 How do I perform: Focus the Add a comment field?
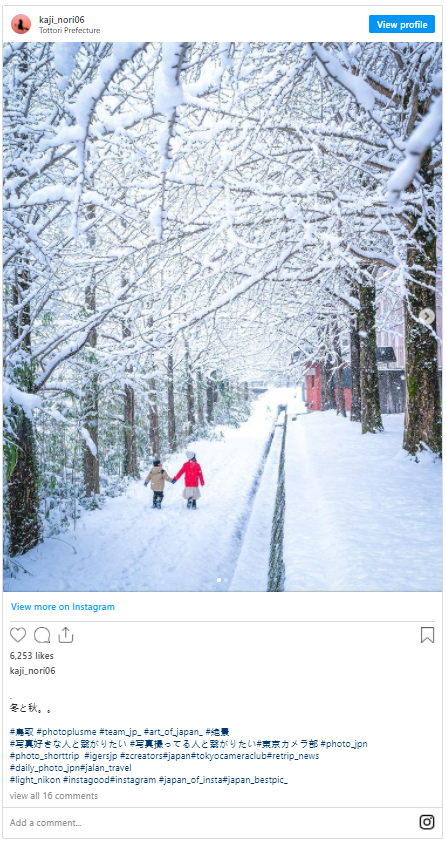pos(209,823)
